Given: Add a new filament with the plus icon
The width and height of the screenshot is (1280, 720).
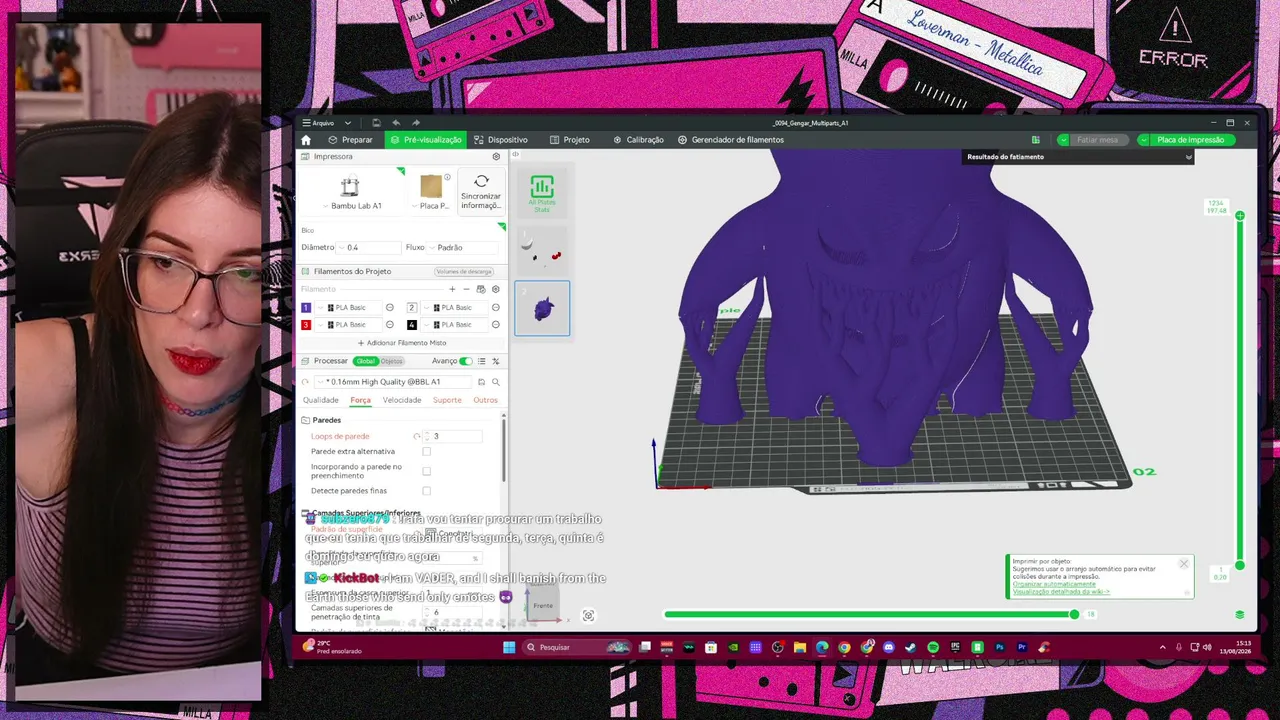Looking at the screenshot, I should [452, 289].
